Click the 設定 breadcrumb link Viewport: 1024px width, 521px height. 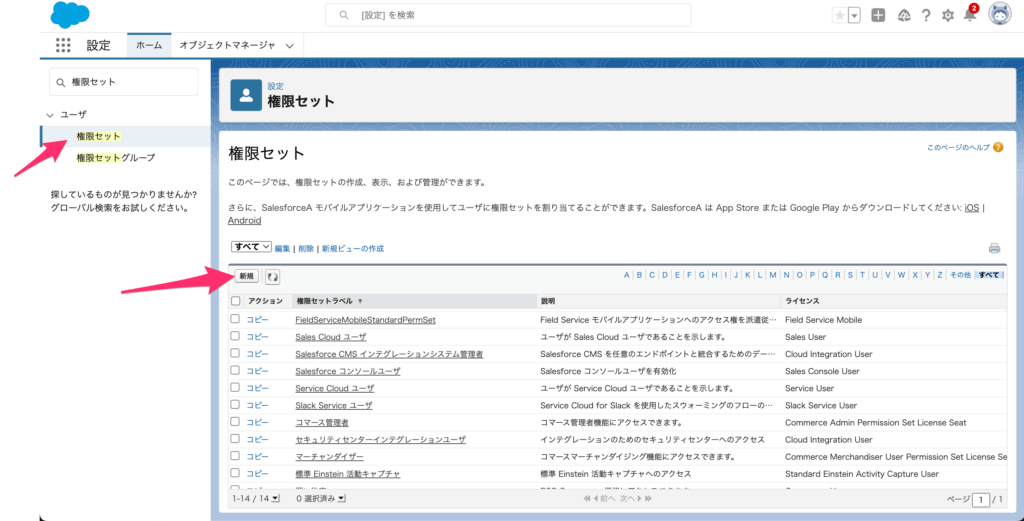click(276, 86)
